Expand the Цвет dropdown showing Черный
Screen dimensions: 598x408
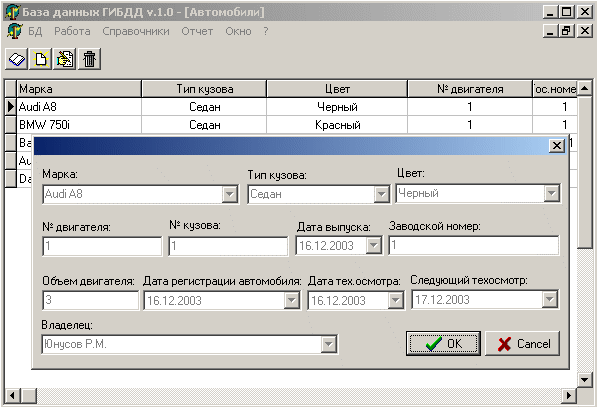[x=551, y=193]
